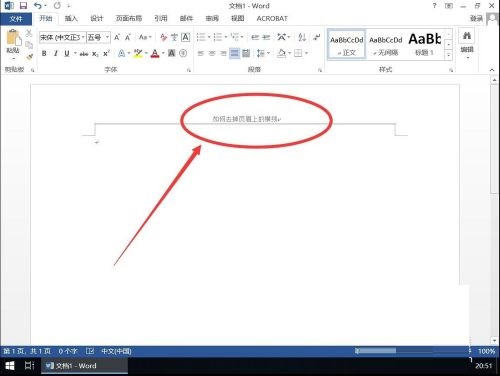Decrease paragraph indent
The image size is (500, 376).
click(x=255, y=37)
